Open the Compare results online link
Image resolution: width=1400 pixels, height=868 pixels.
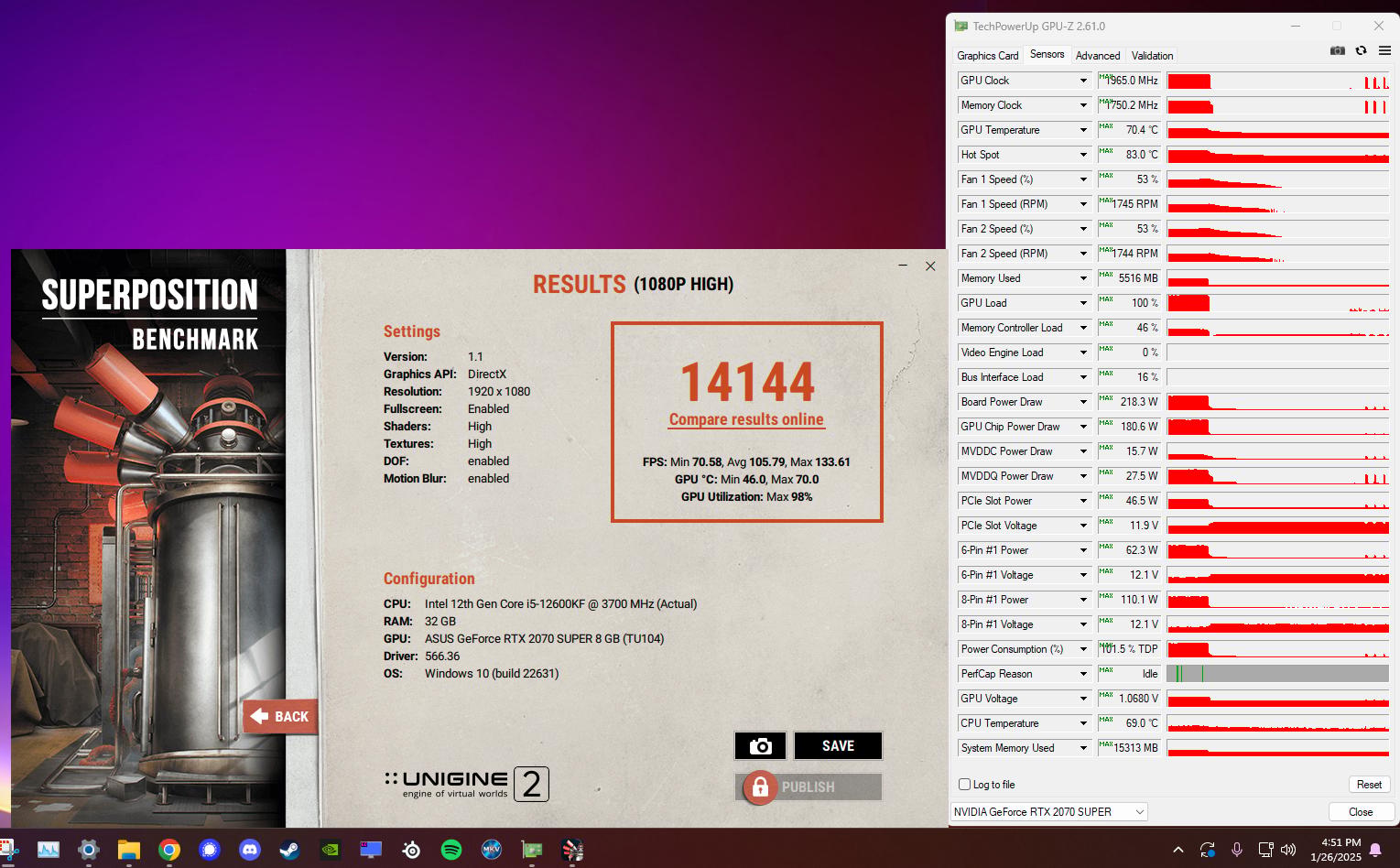(x=746, y=419)
